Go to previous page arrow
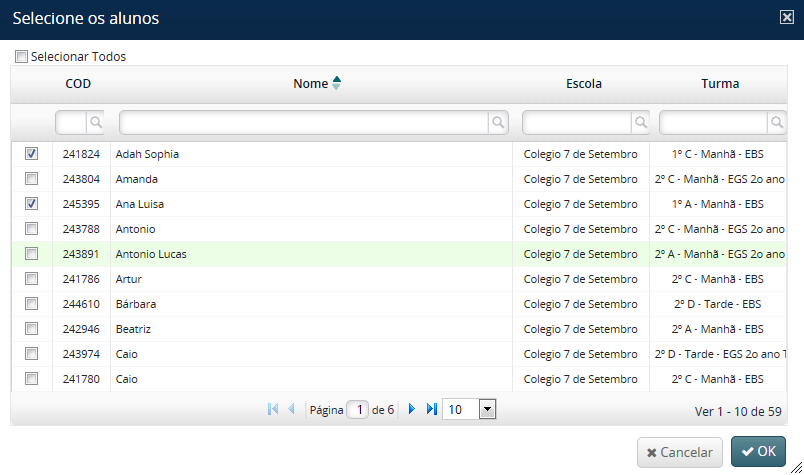The height and width of the screenshot is (475, 804). point(291,409)
